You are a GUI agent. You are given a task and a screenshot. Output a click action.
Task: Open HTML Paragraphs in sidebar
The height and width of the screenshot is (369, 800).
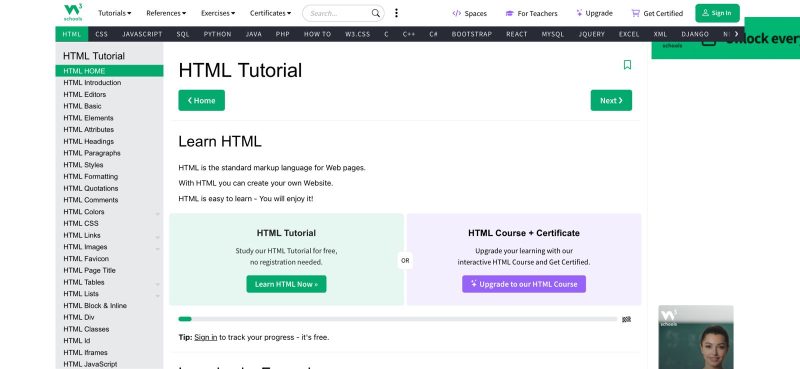(x=109, y=153)
